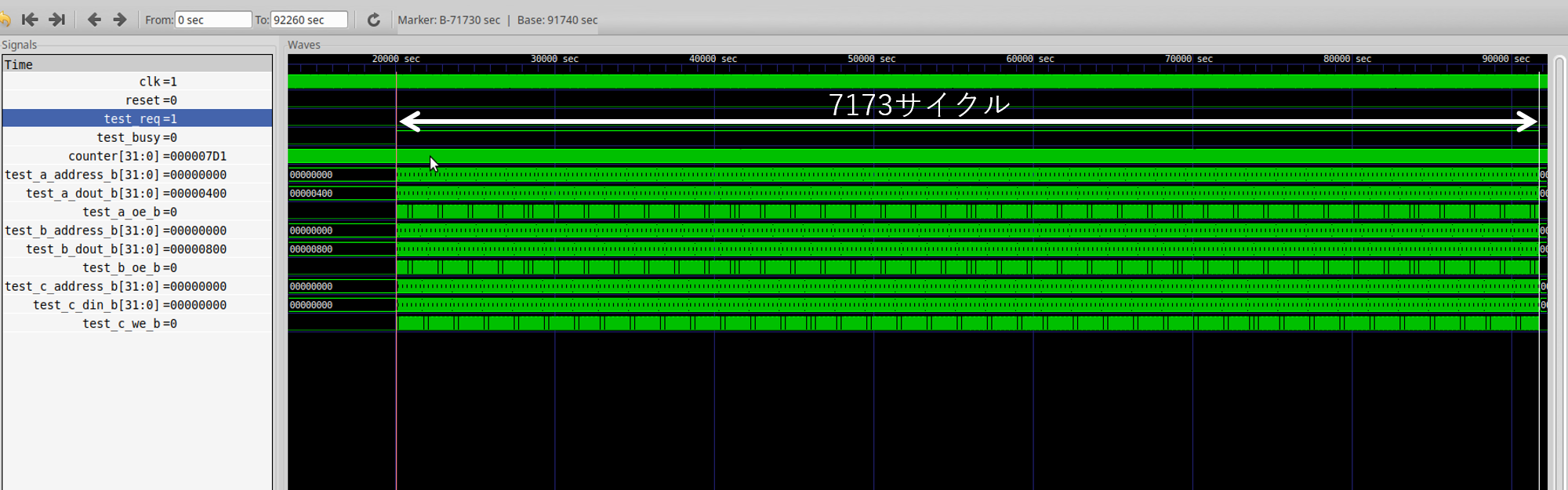Select the test_c_din_b[31:0] signal
Viewport: 1568px width, 490px height.
click(129, 305)
